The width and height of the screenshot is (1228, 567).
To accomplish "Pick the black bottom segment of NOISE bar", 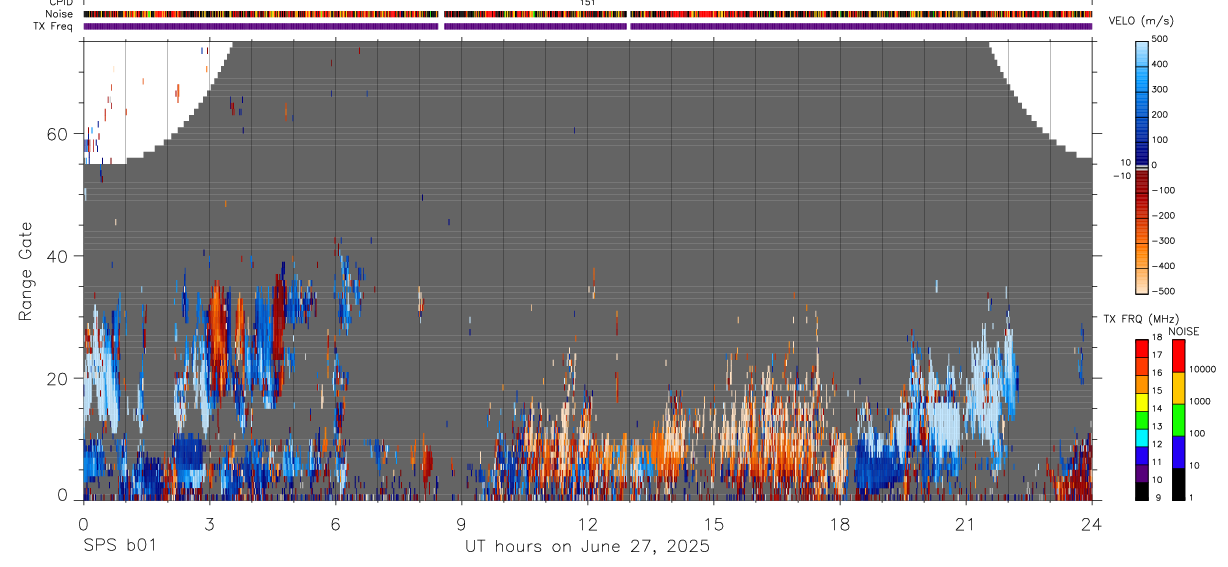I will pos(1179,484).
